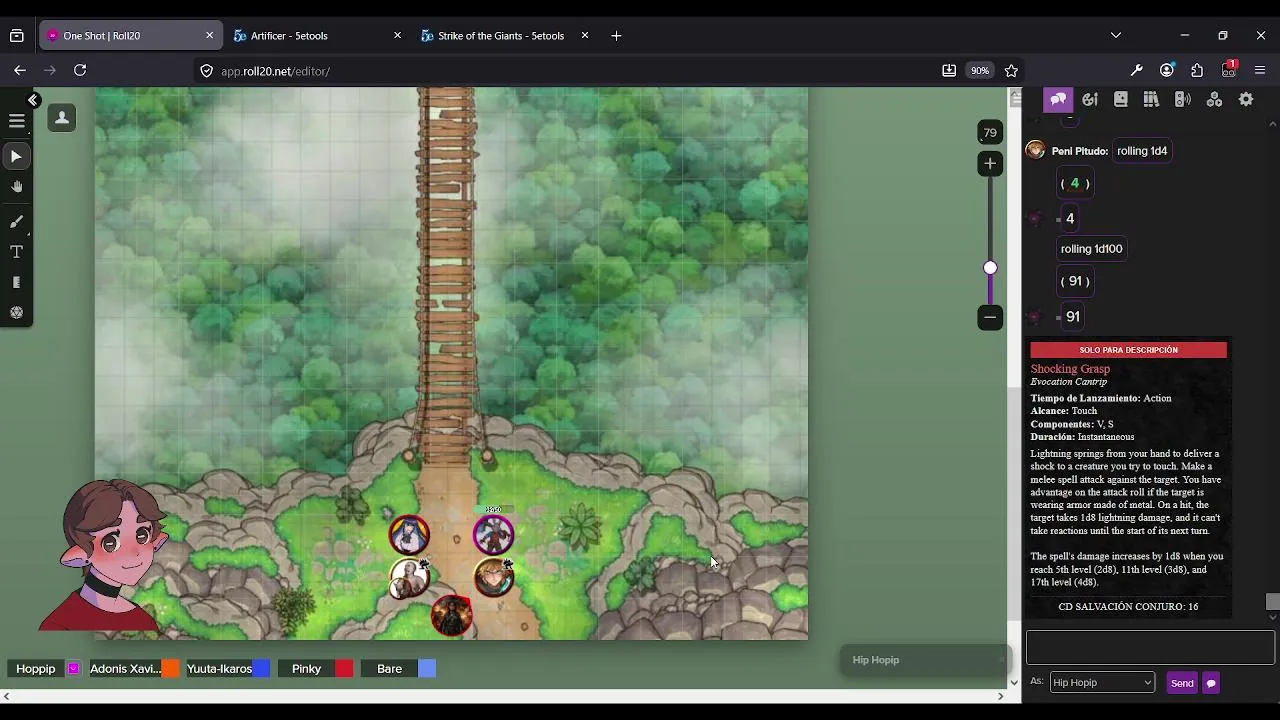Select the hand Pan tool
The width and height of the screenshot is (1280, 720).
pyautogui.click(x=16, y=187)
